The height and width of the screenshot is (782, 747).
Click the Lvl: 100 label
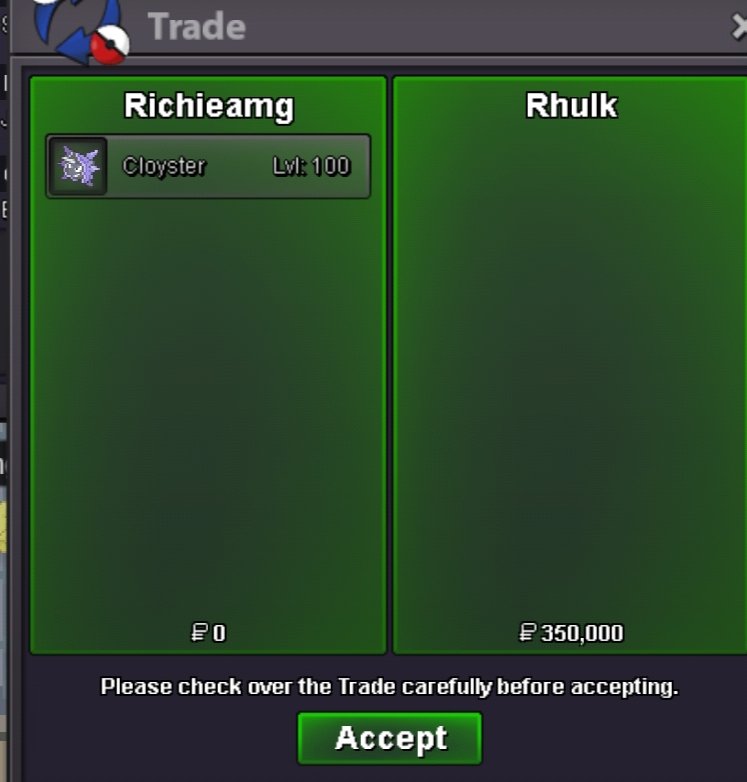(x=311, y=166)
